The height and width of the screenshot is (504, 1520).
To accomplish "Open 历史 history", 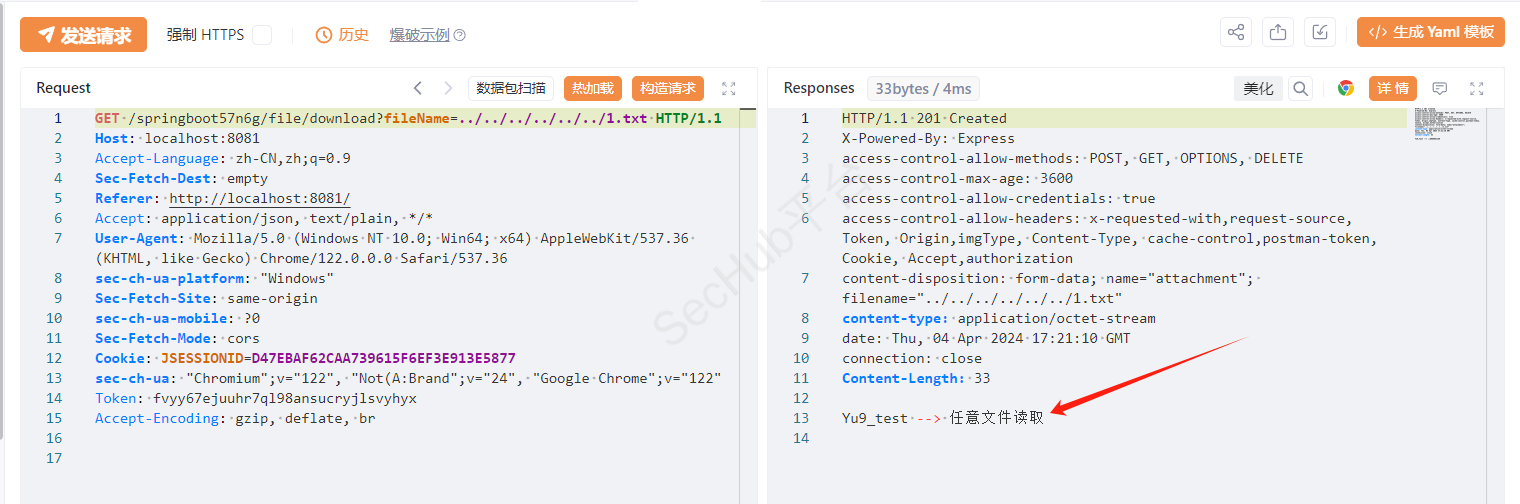I will point(342,35).
